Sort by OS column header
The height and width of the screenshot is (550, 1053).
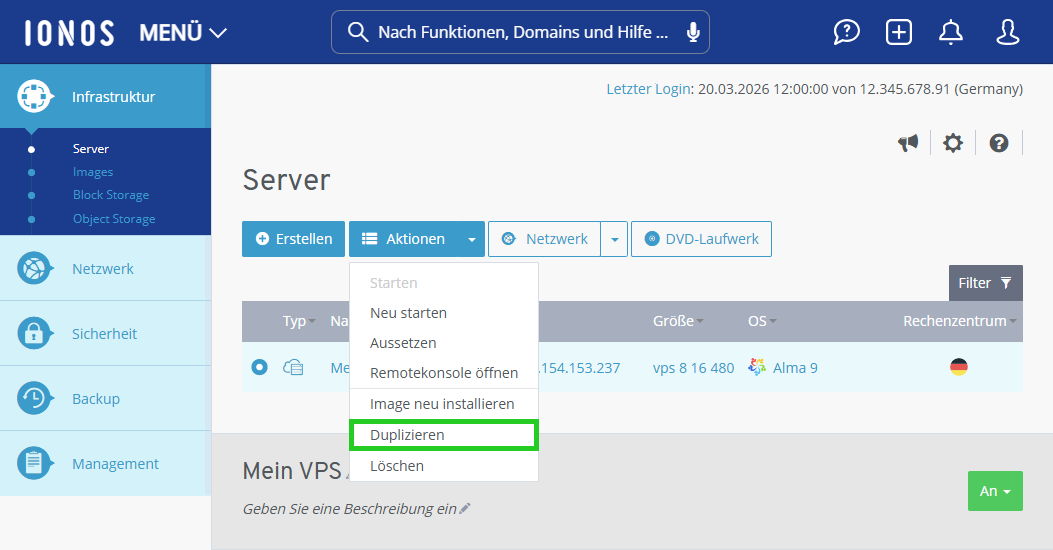762,321
